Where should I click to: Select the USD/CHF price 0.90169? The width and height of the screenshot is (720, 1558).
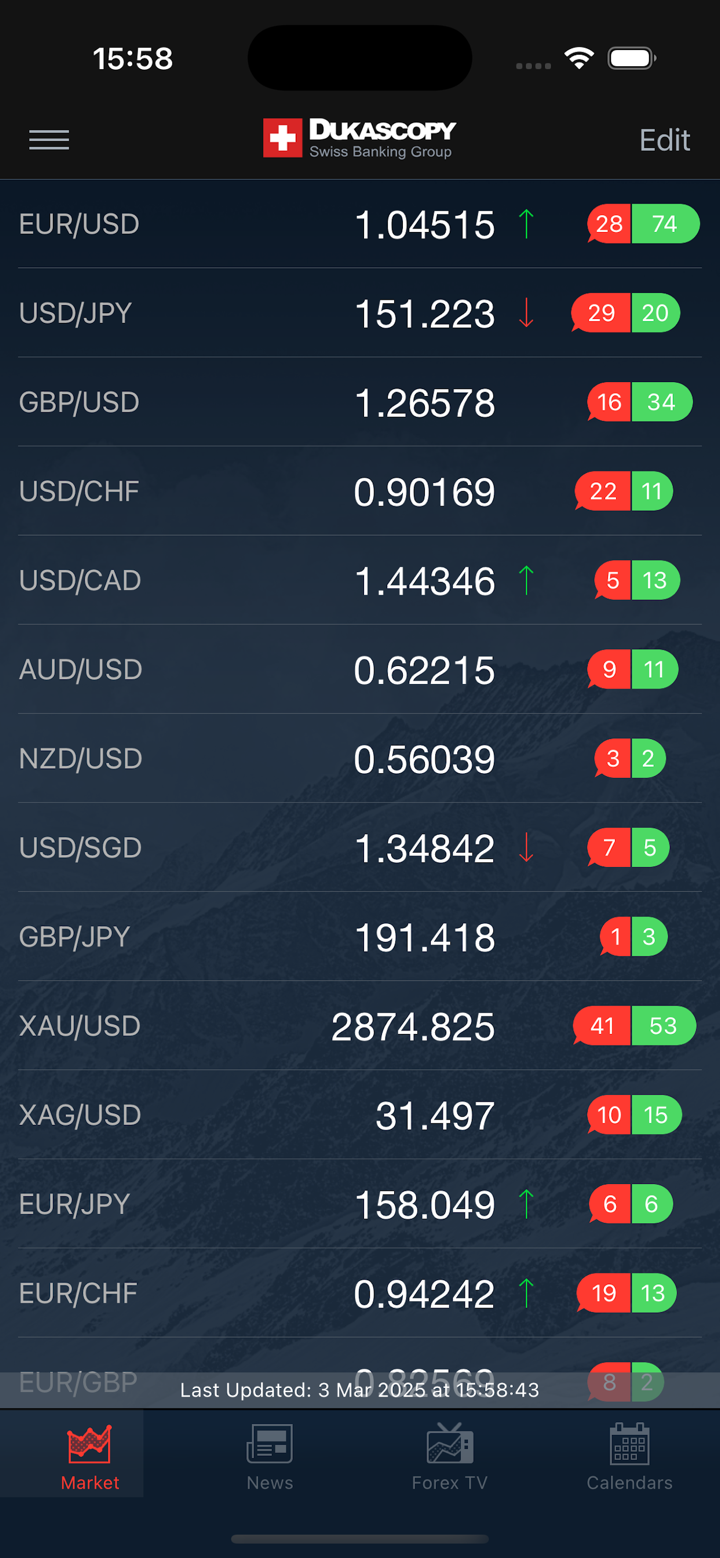coord(424,492)
